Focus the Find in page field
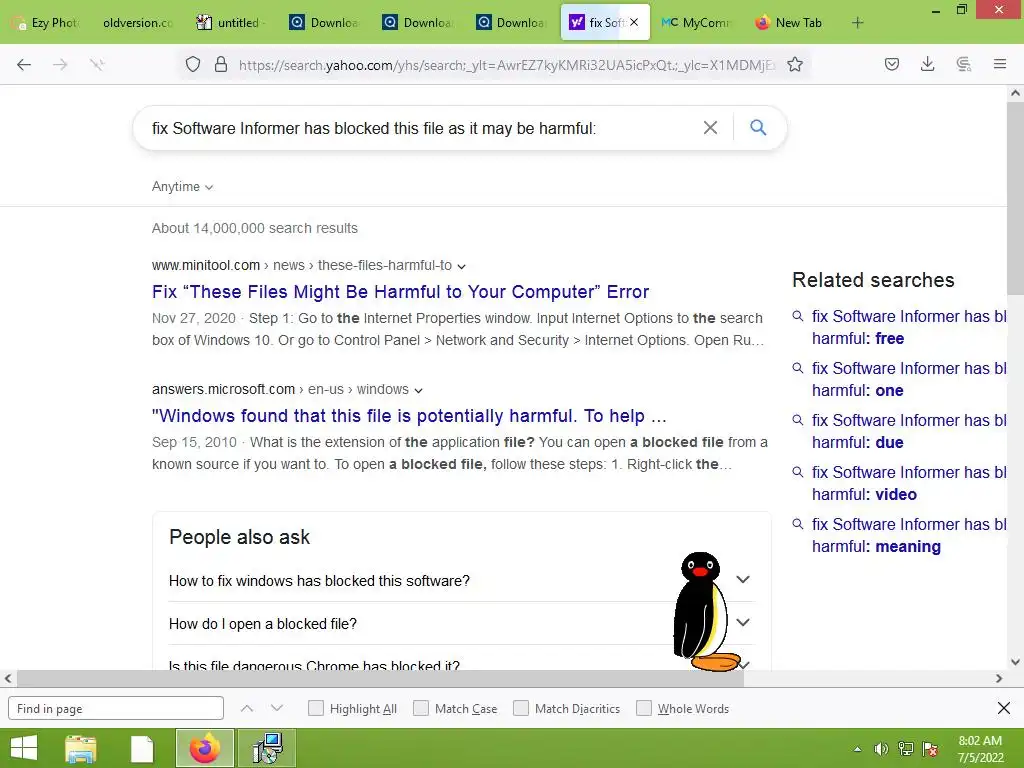This screenshot has height=768, width=1024. (116, 708)
